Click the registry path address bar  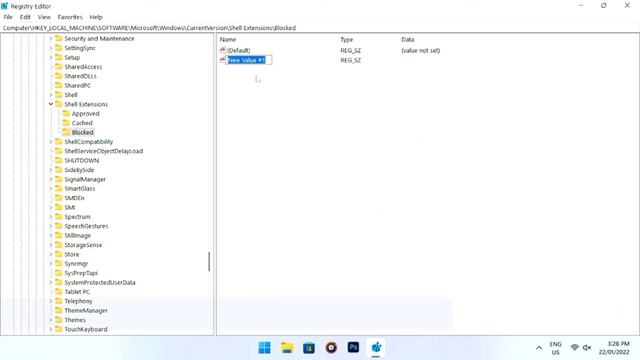coord(320,28)
